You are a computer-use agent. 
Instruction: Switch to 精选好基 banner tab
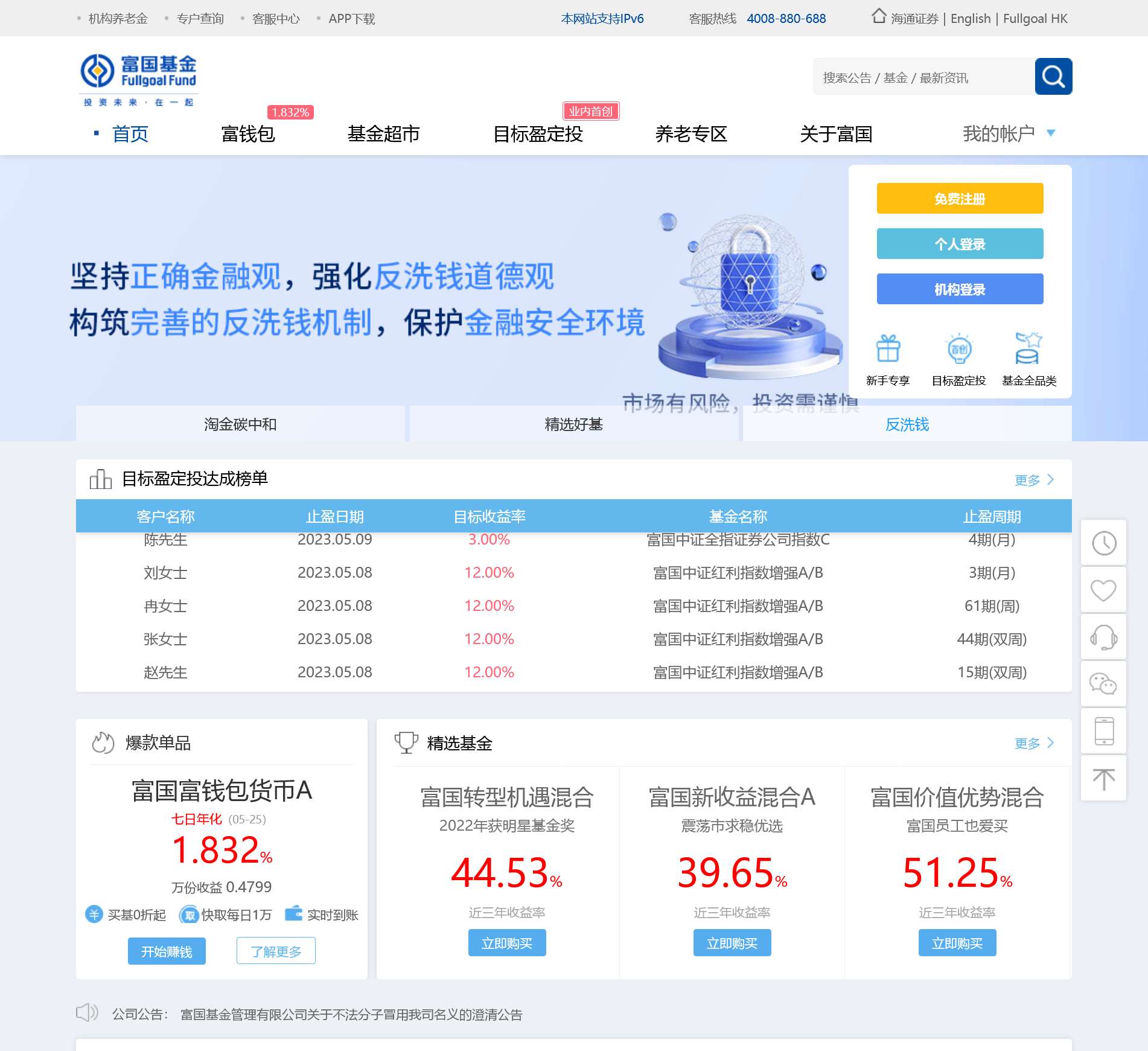tap(574, 424)
